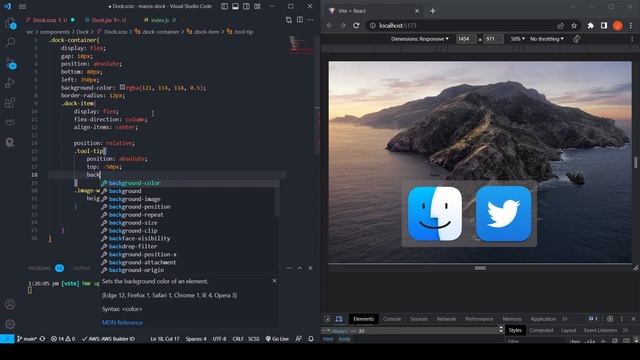Viewport: 640px width, 360px height.
Task: Open the Explorer view in activity bar
Action: coord(10,23)
